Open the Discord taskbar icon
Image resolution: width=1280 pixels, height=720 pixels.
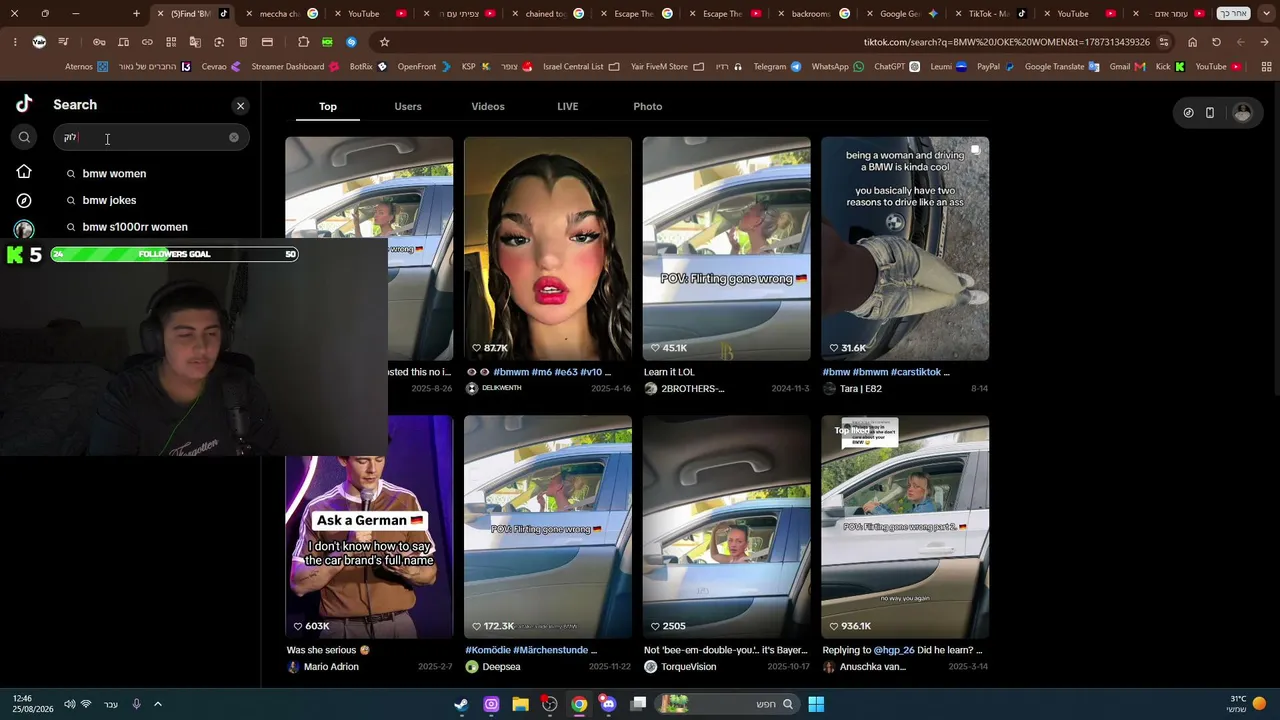(608, 704)
